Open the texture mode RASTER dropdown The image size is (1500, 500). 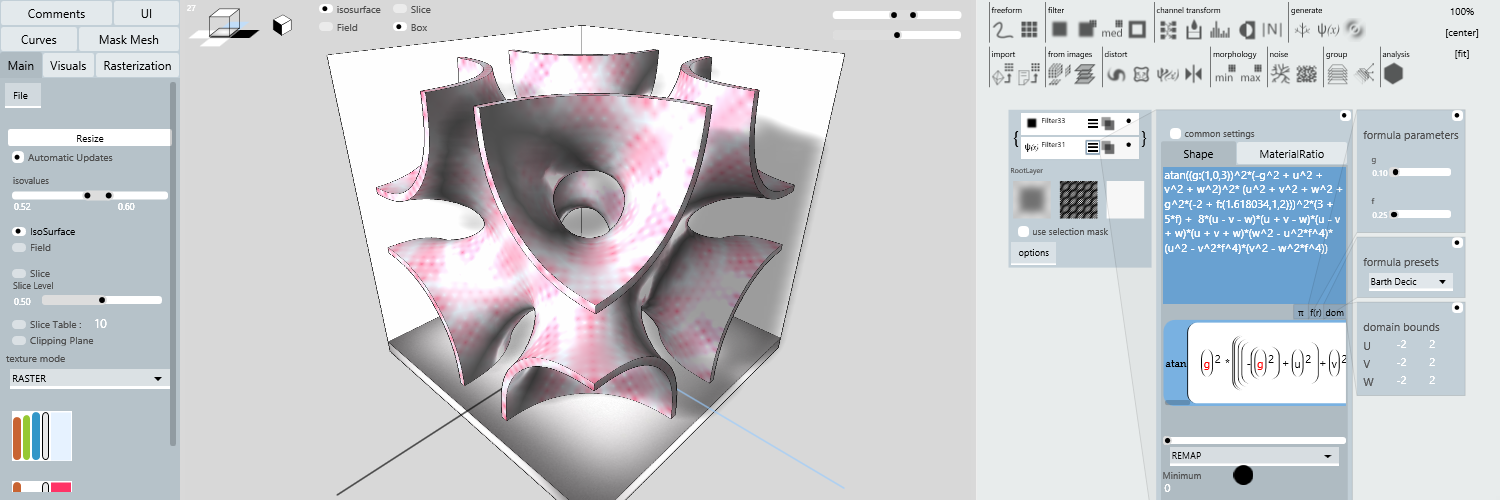click(x=88, y=379)
